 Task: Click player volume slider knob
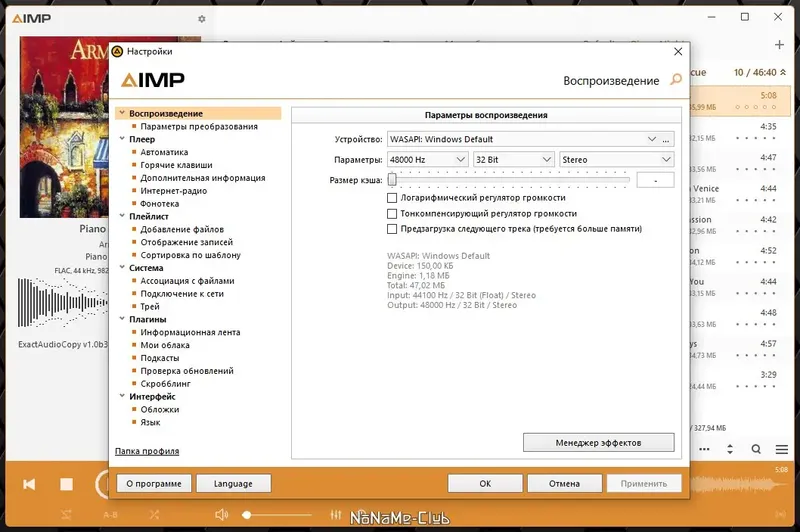pos(247,515)
